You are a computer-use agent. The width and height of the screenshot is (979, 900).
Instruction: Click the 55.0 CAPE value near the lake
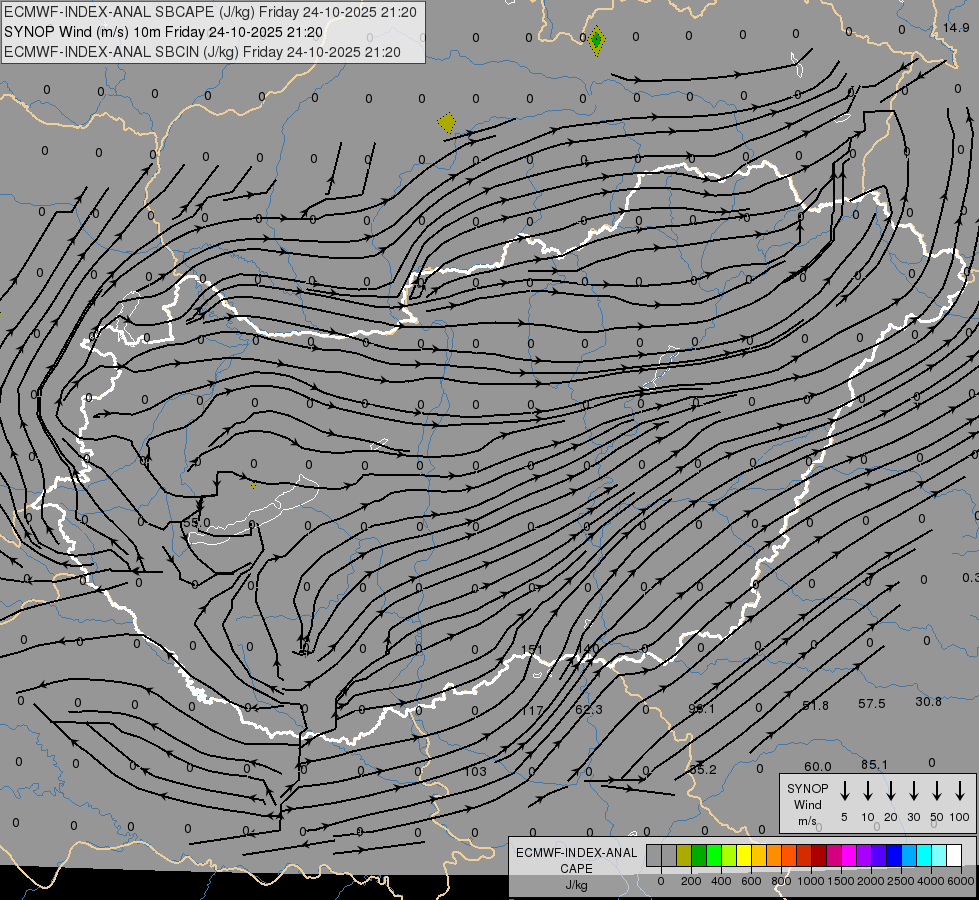[197, 522]
